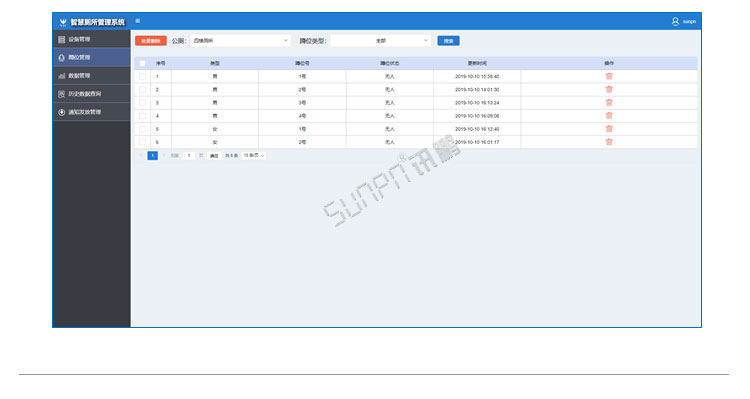Expand the 蹲位类型 dropdown

coord(380,41)
